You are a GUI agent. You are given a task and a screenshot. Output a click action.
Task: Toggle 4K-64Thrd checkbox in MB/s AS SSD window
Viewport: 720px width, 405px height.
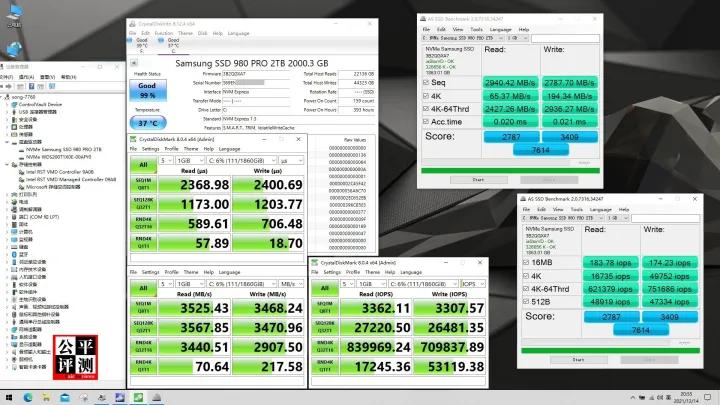tap(426, 109)
